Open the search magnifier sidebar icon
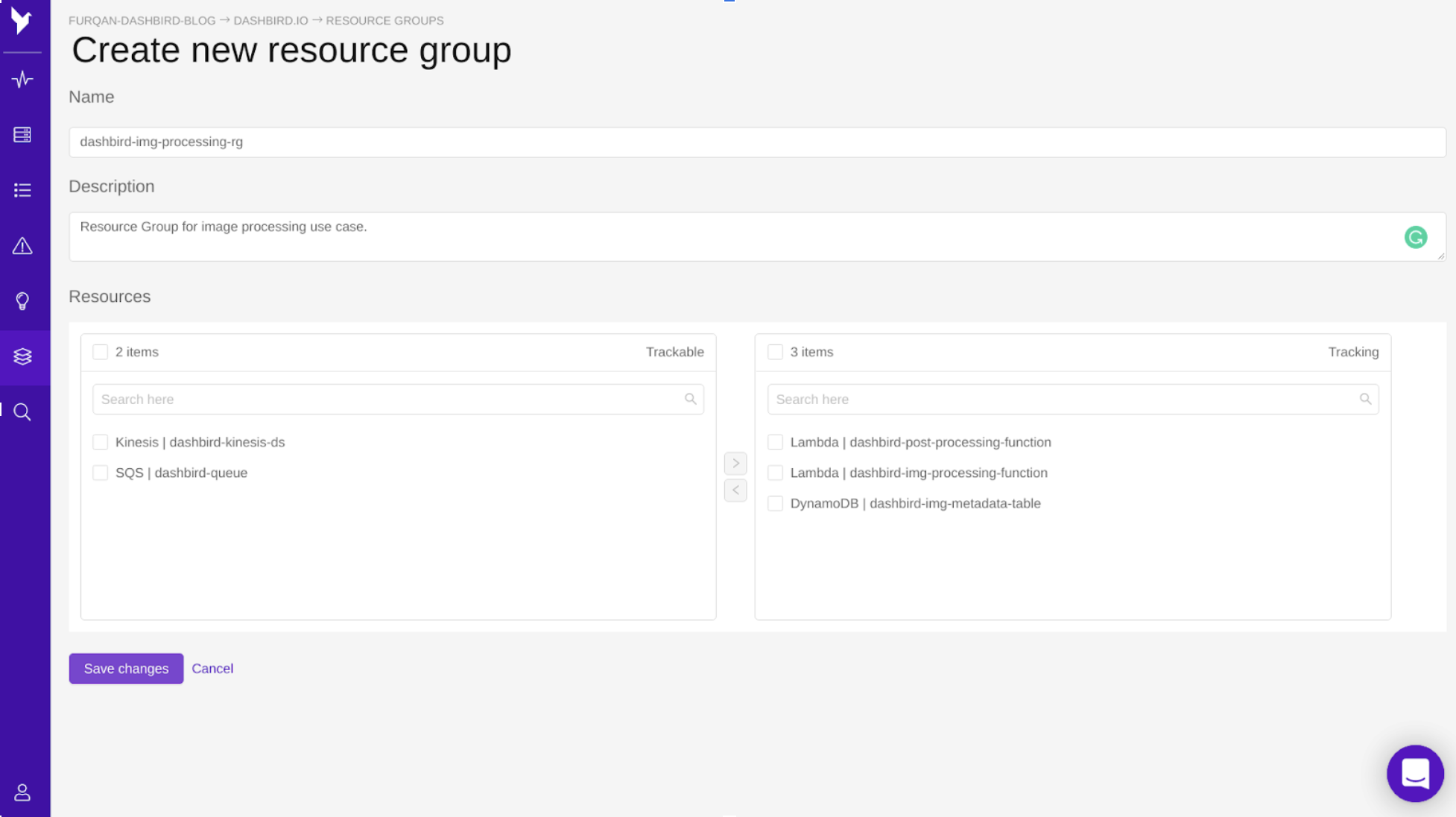This screenshot has height=817, width=1456. pos(22,412)
